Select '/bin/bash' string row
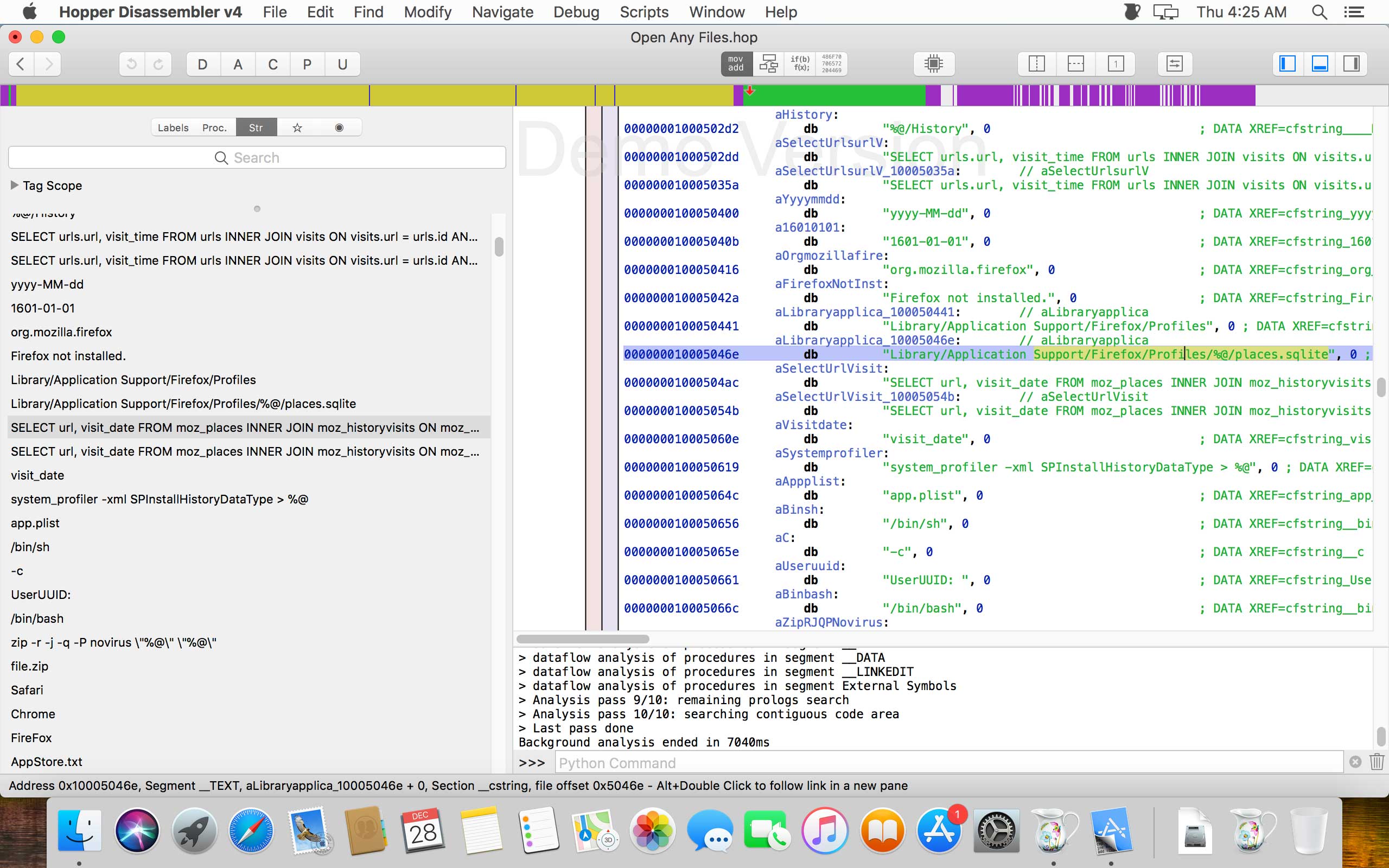The width and height of the screenshot is (1389, 868). [x=249, y=618]
